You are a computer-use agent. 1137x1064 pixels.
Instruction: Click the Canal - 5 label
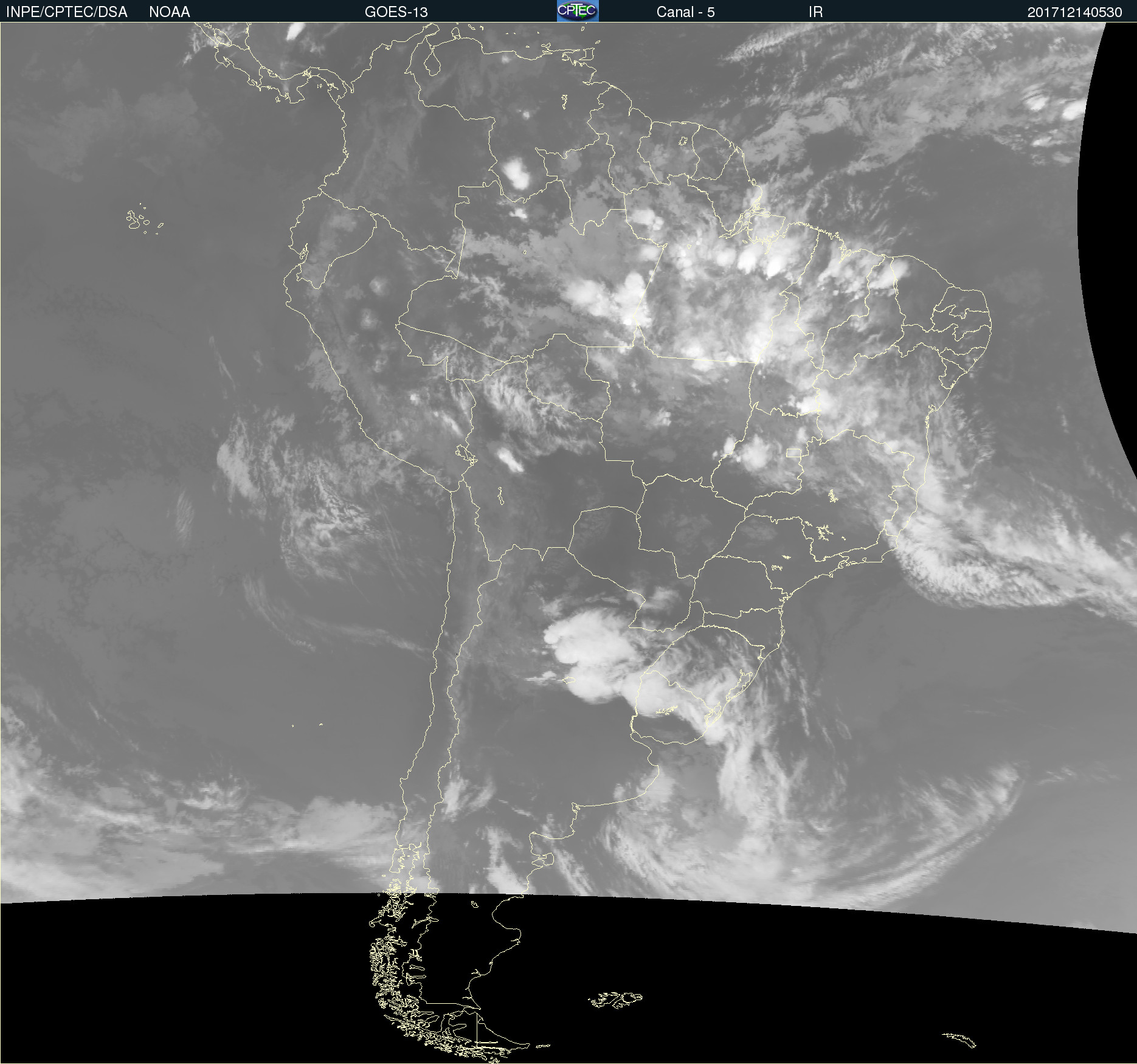[685, 12]
